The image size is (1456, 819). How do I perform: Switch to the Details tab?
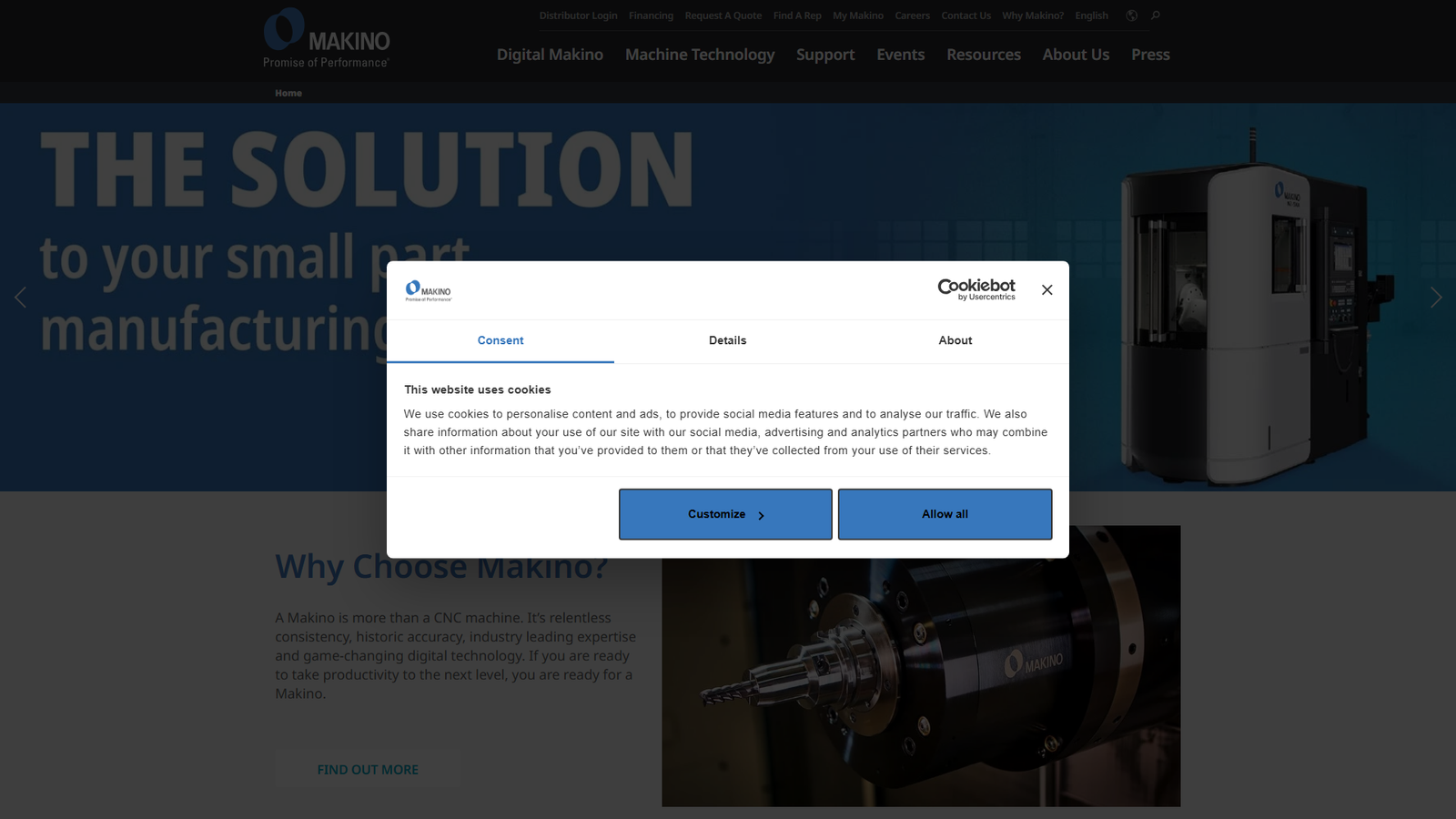727,340
